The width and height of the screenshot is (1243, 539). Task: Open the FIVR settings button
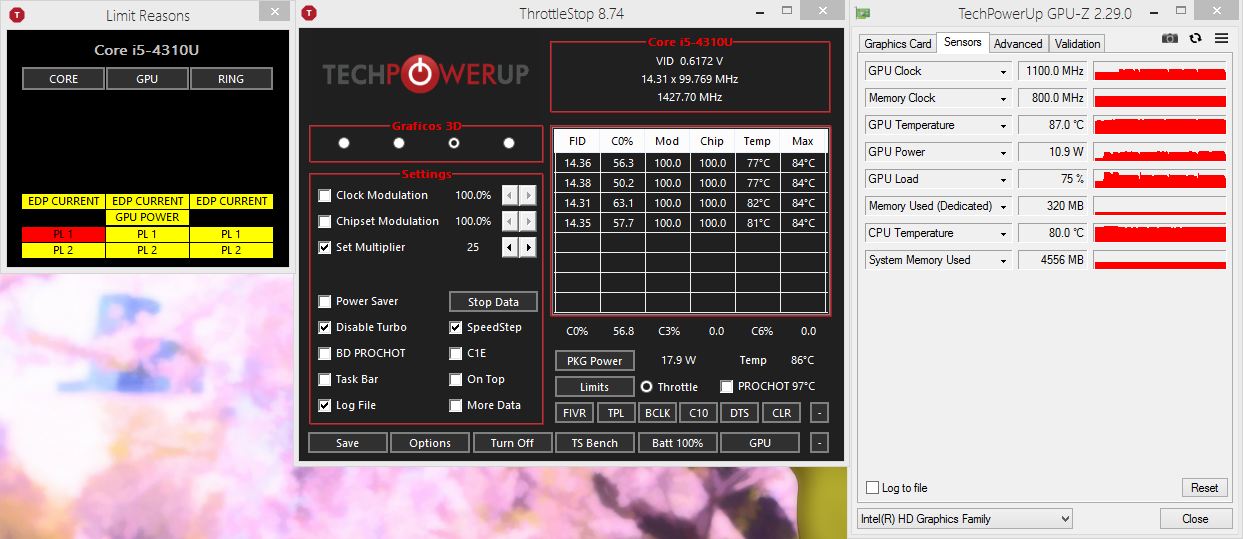pos(577,413)
